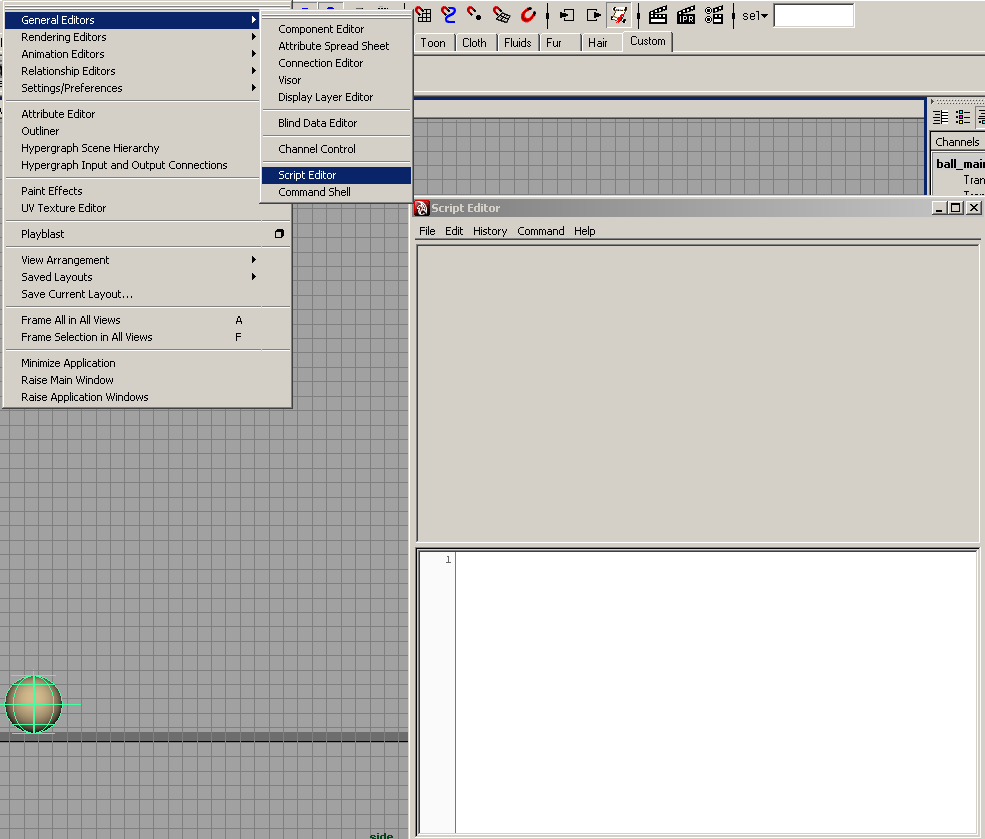
Task: Open Command Shell menu item
Action: (336, 192)
